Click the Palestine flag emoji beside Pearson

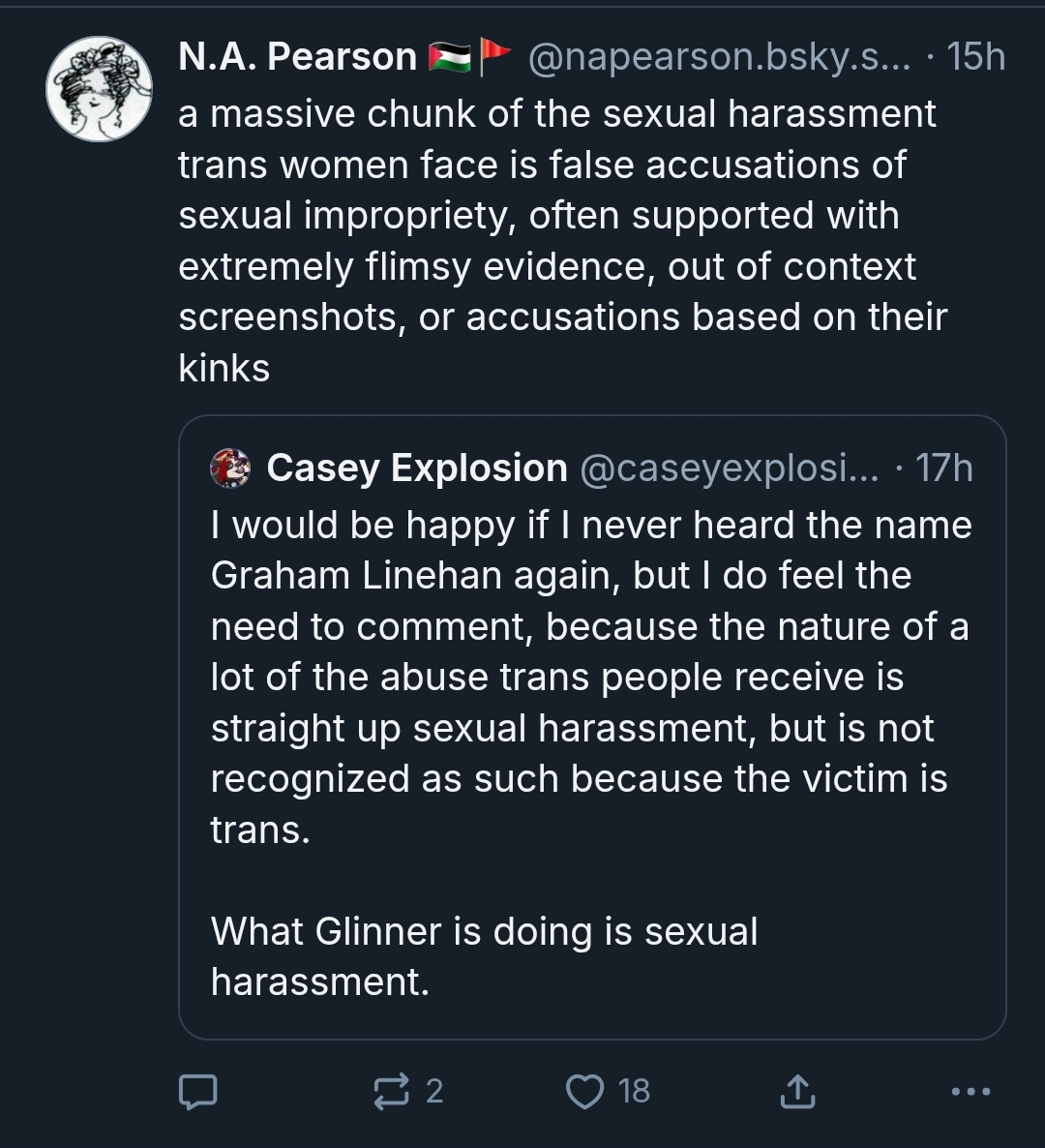pyautogui.click(x=449, y=58)
